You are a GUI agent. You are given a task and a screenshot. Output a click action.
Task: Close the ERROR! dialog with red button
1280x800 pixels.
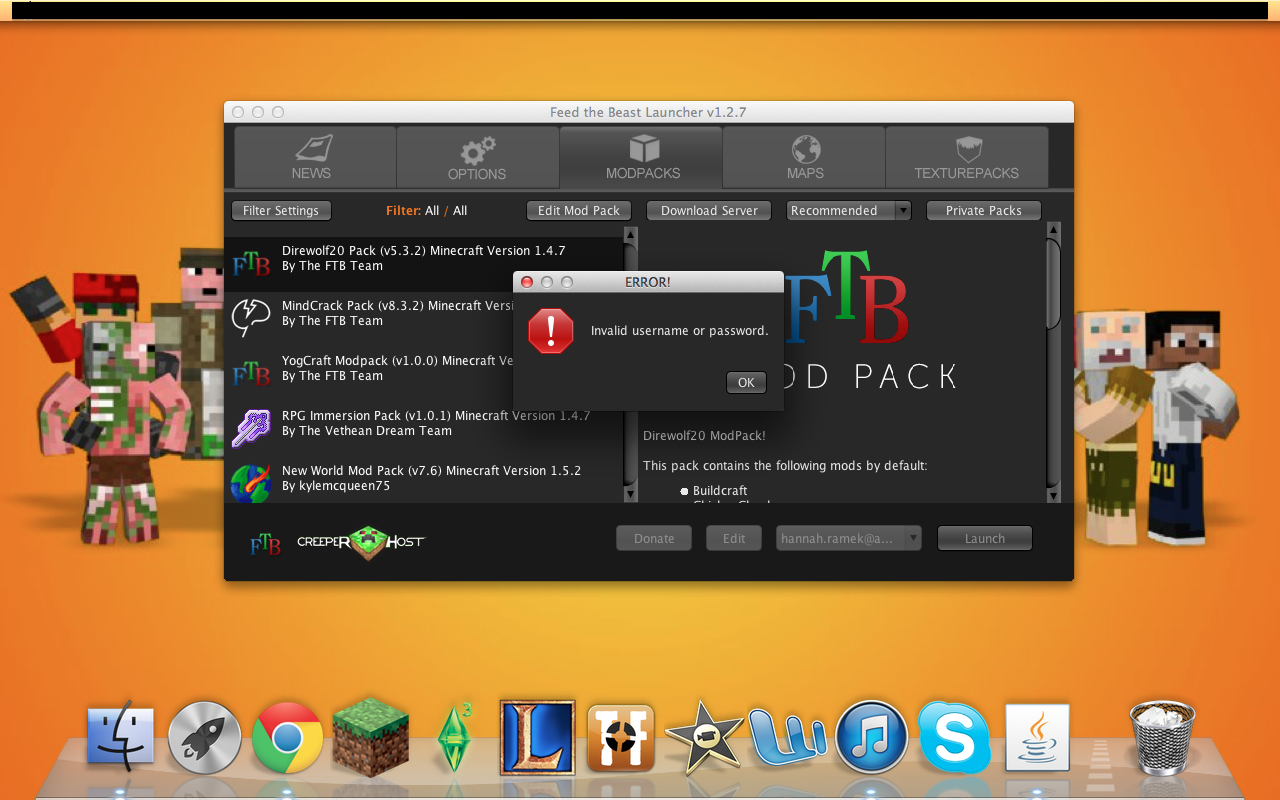tap(527, 282)
